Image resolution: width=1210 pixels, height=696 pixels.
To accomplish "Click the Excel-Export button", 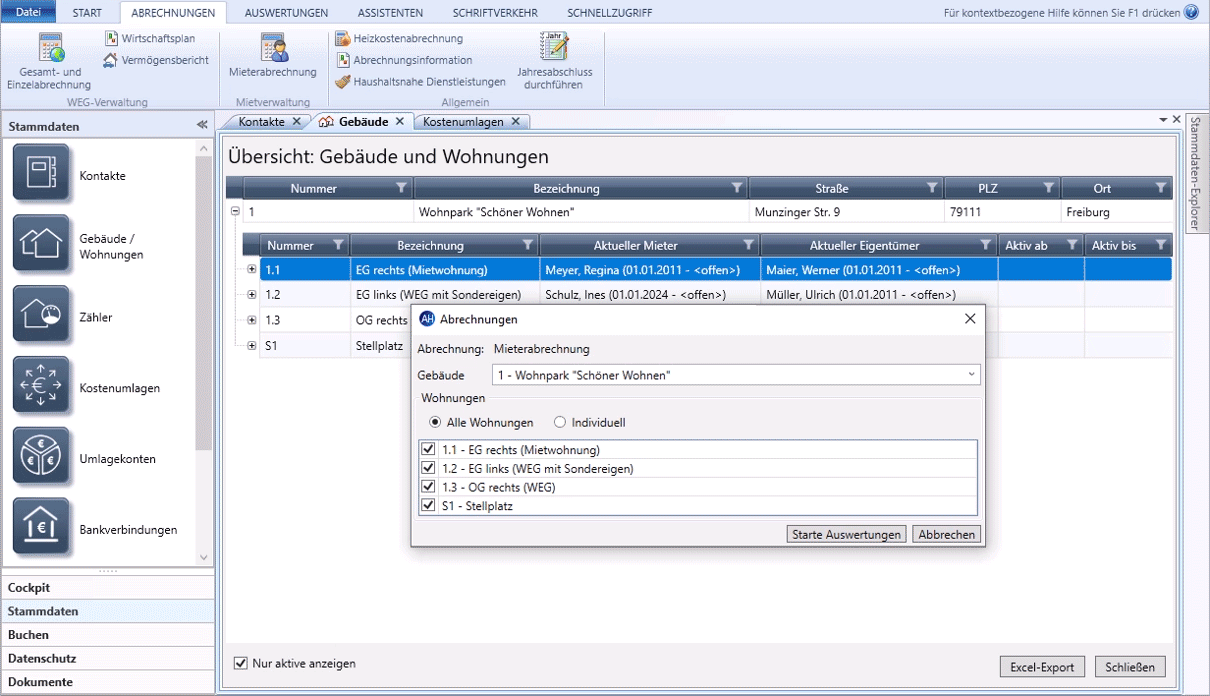I will 1042,667.
